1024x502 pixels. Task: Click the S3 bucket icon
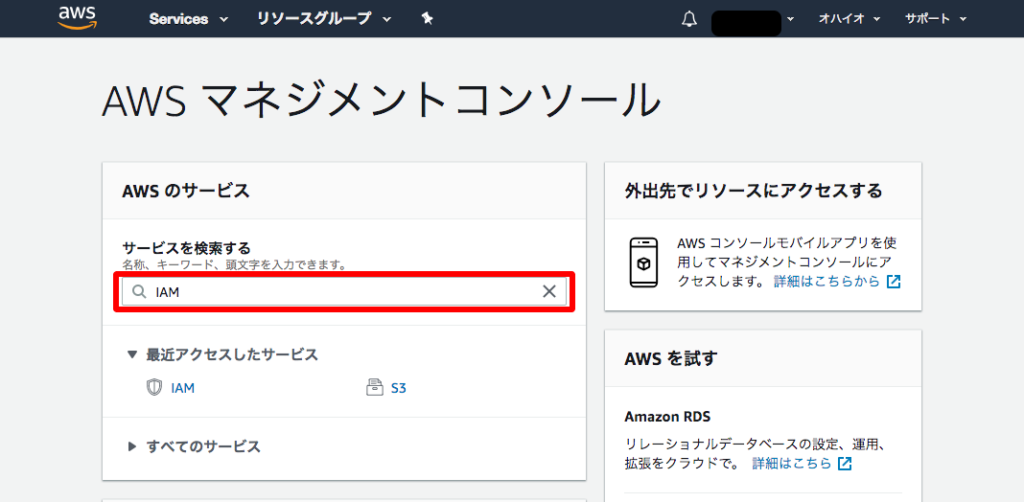[x=374, y=388]
